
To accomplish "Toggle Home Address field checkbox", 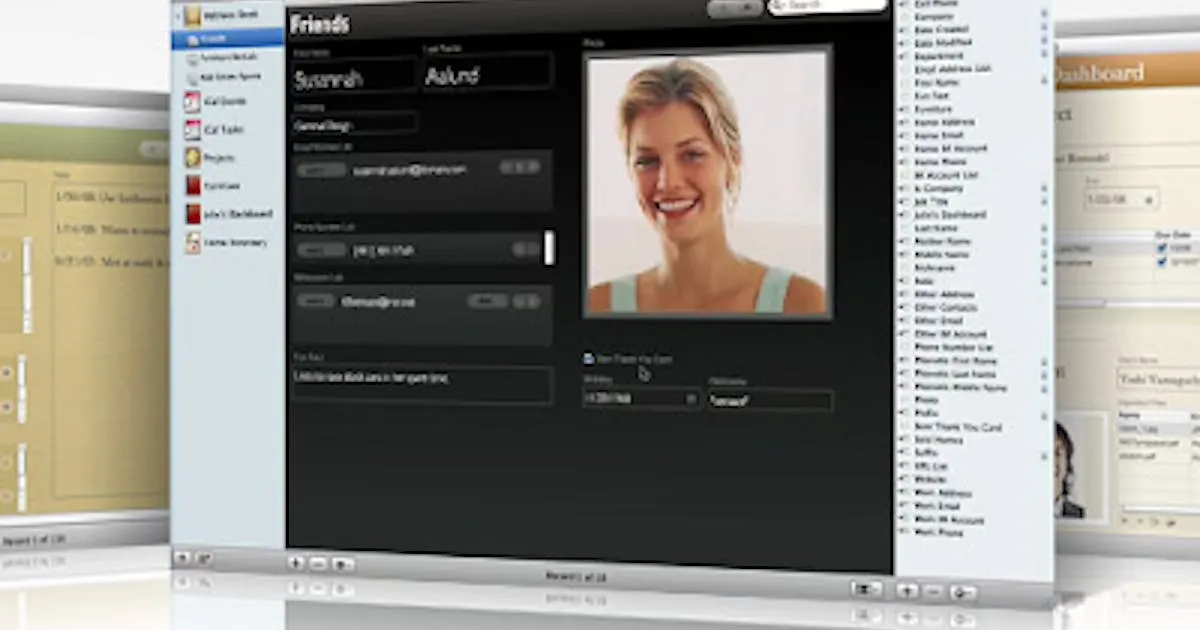I will 905,122.
